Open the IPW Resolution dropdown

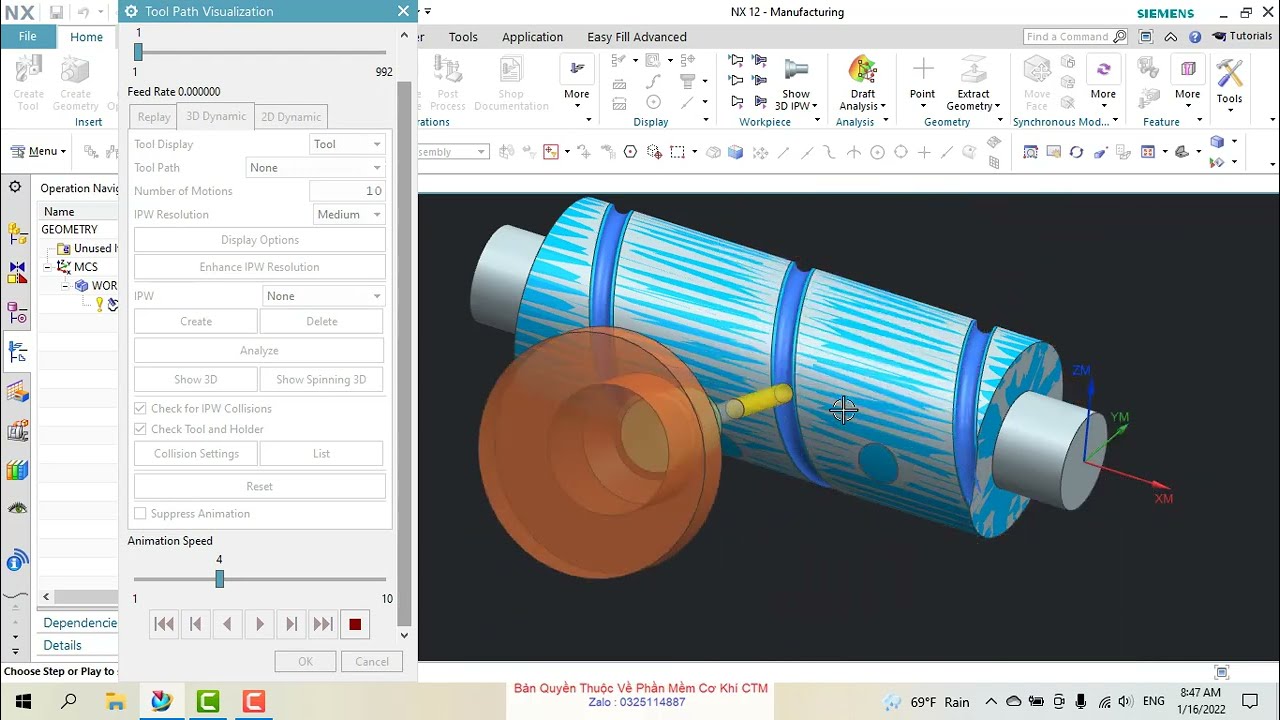coord(349,214)
